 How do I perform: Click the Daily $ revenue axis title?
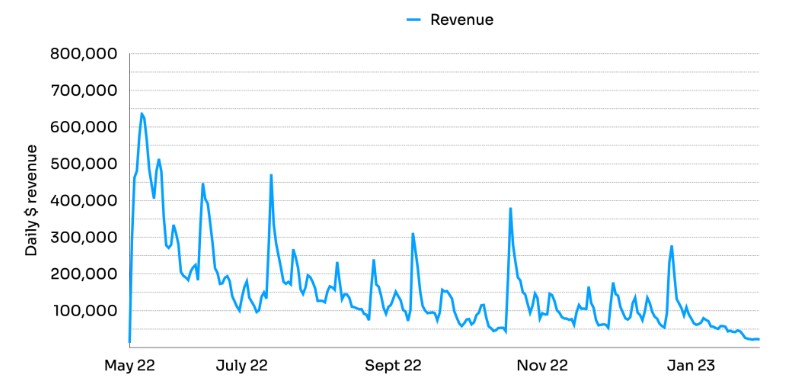click(x=32, y=200)
